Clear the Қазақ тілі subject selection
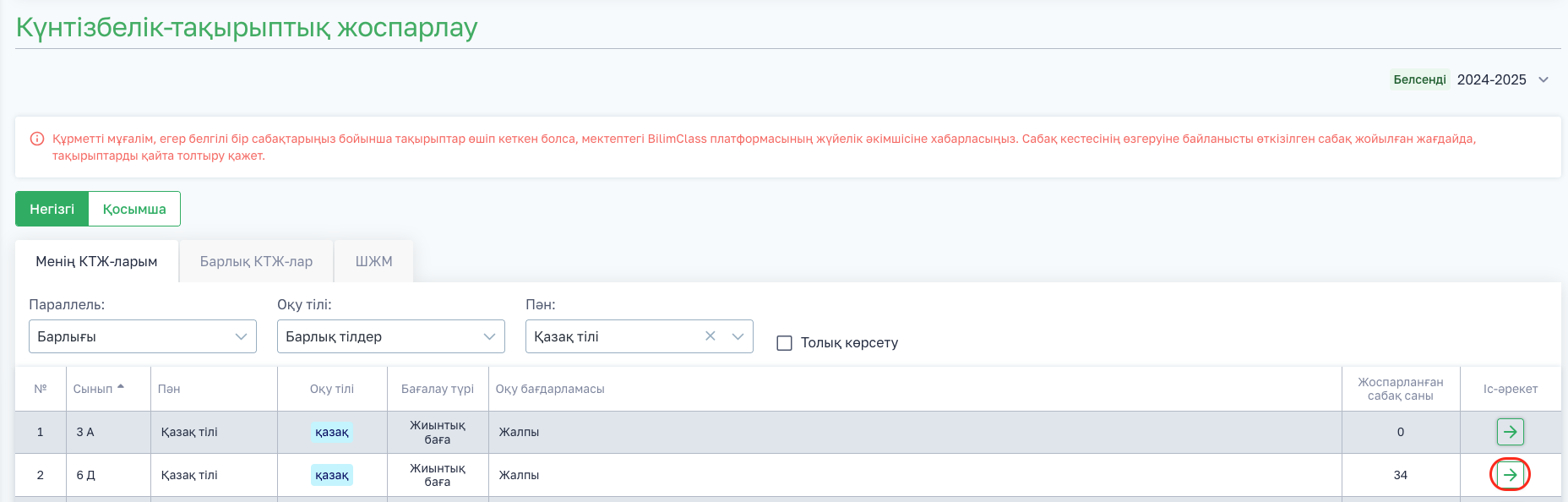This screenshot has width=1568, height=502. click(x=710, y=336)
